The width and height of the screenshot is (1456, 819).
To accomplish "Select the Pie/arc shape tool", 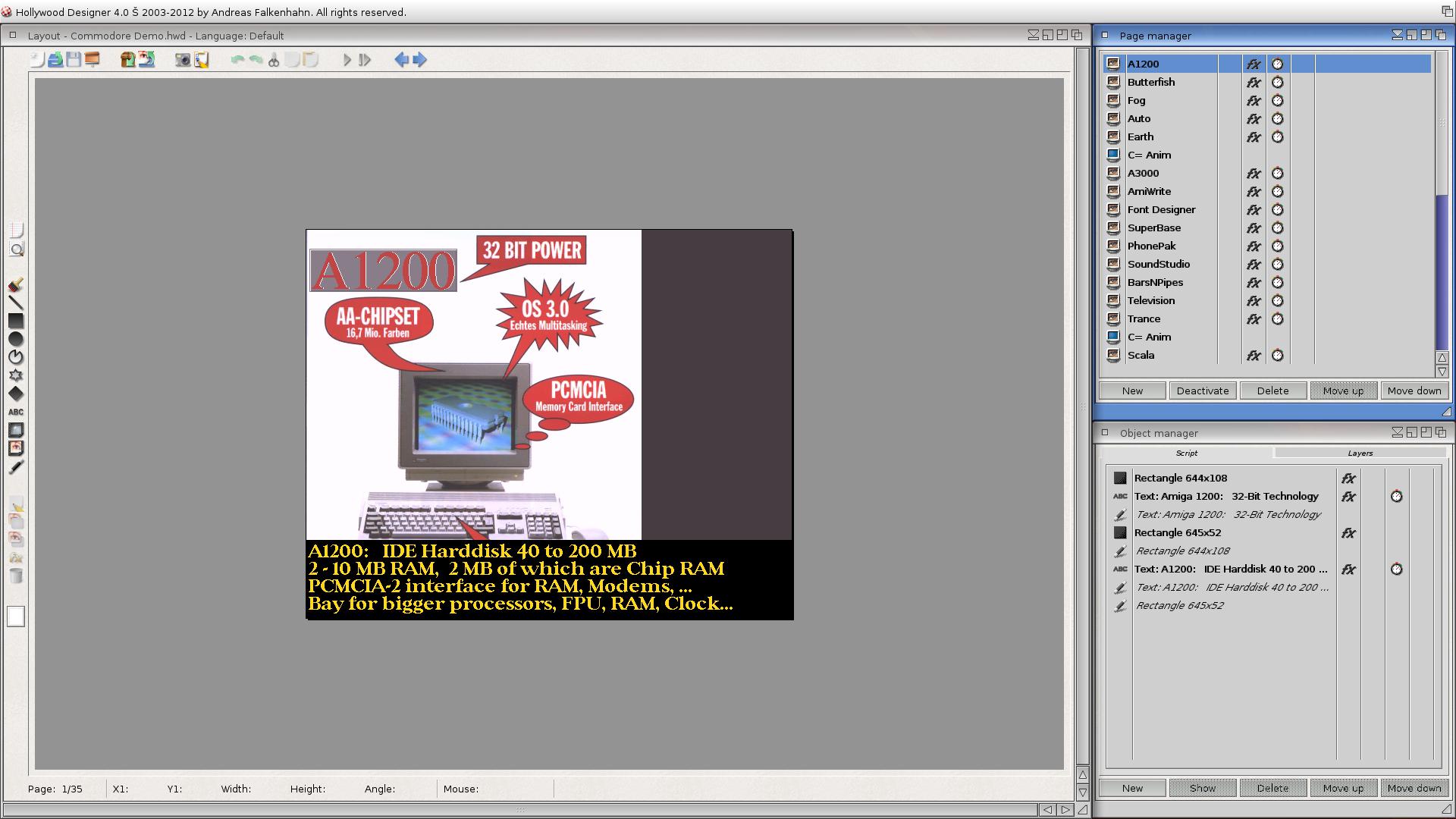I will pos(16,357).
